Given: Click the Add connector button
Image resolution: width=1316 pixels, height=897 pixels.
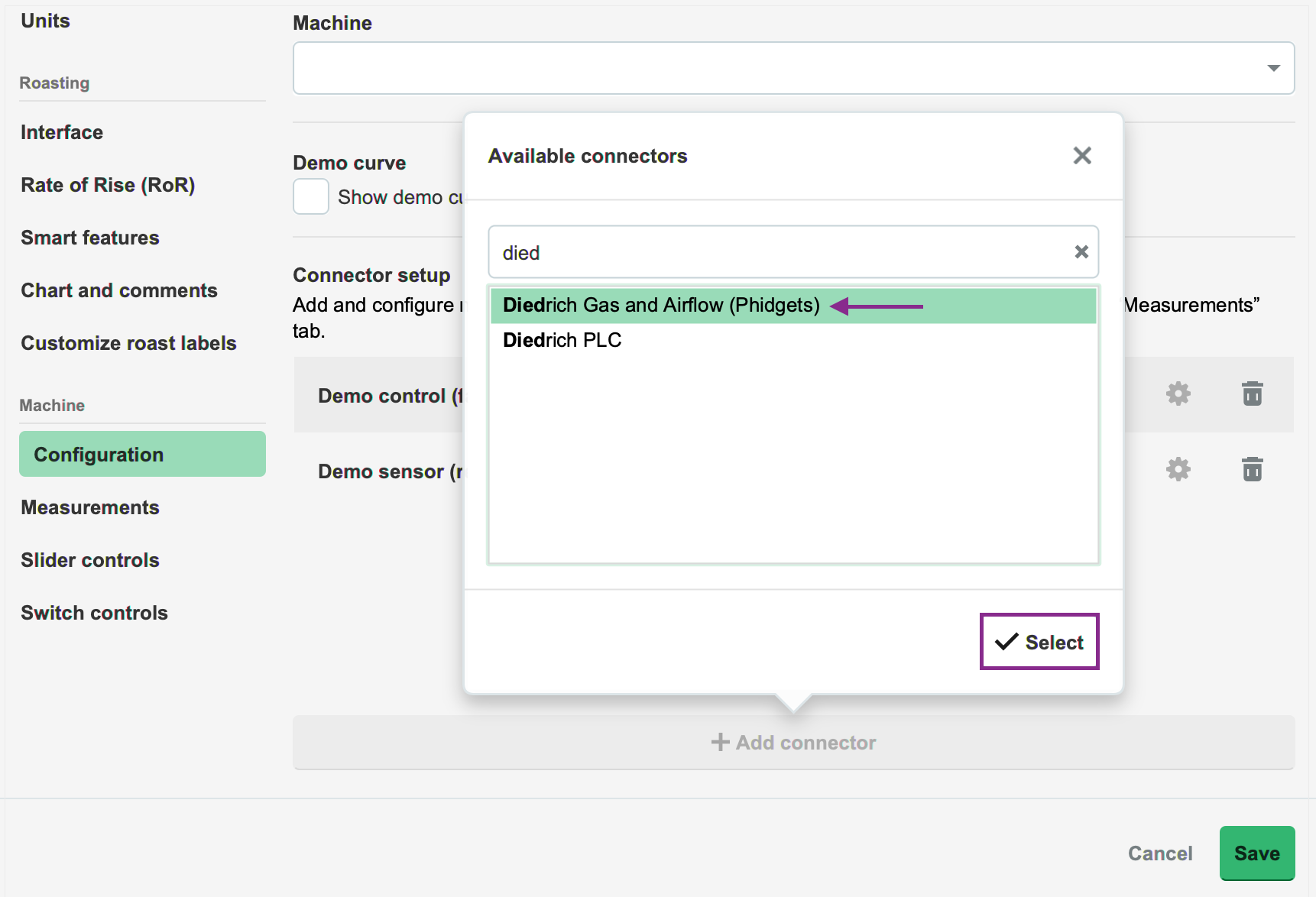Looking at the screenshot, I should click(x=793, y=743).
